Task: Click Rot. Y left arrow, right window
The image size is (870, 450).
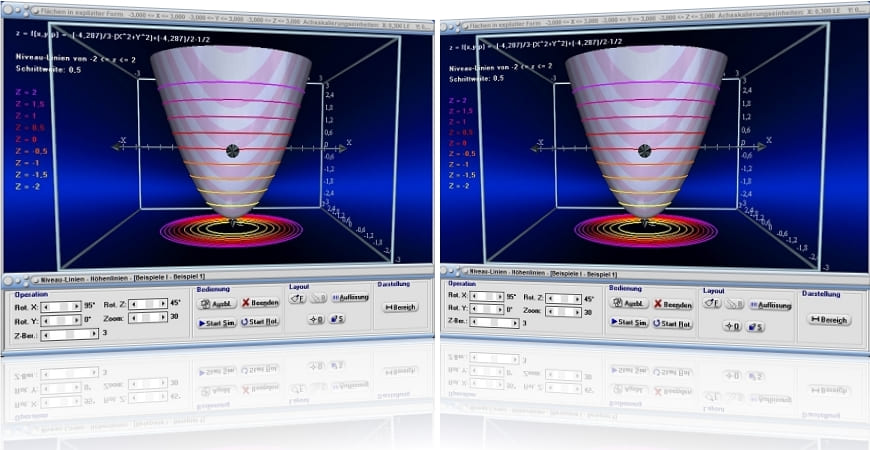Action: 473,309
